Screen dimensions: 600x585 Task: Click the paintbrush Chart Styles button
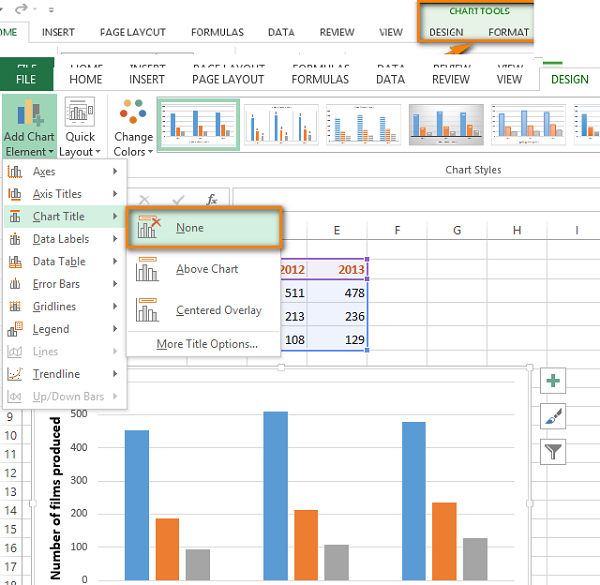(x=553, y=416)
